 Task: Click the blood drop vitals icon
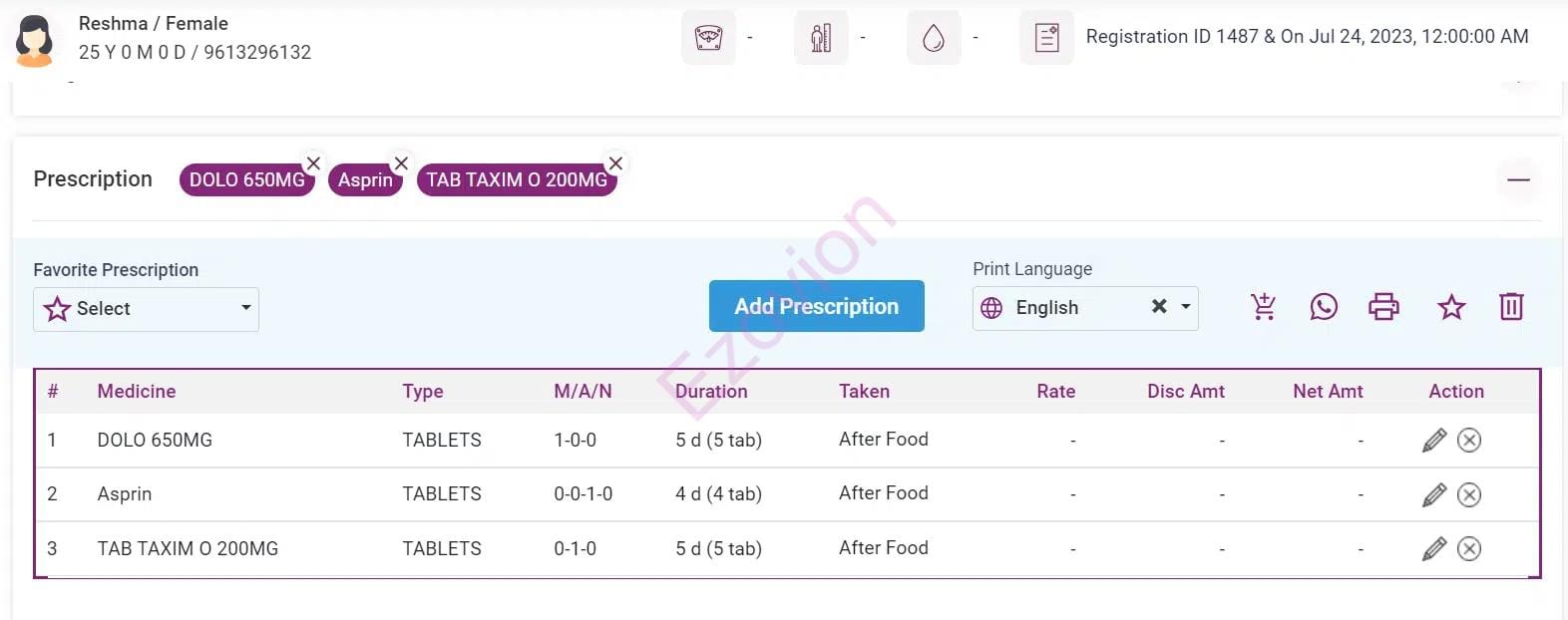coord(934,38)
